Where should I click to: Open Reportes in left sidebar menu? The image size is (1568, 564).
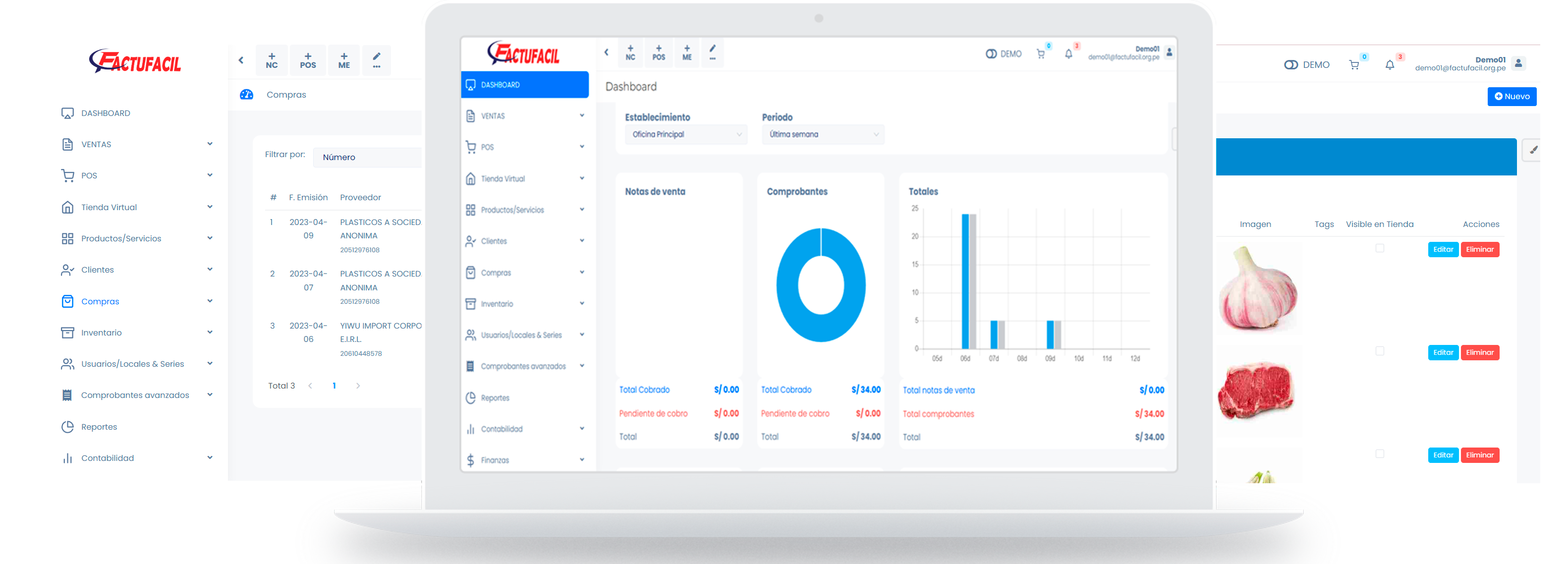coord(99,427)
